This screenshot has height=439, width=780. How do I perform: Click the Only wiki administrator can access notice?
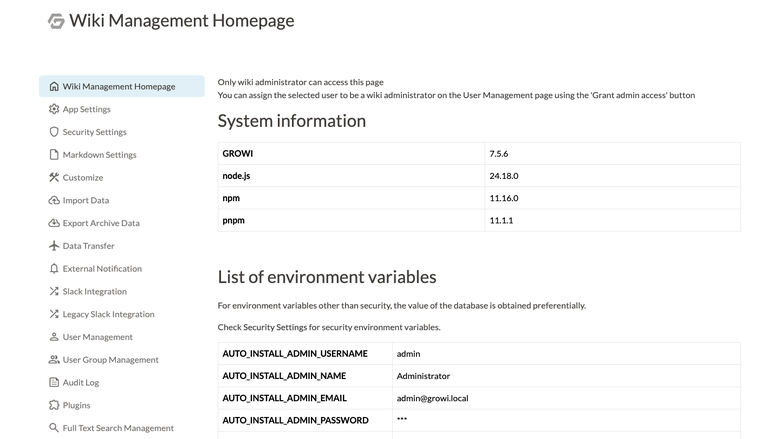(300, 82)
